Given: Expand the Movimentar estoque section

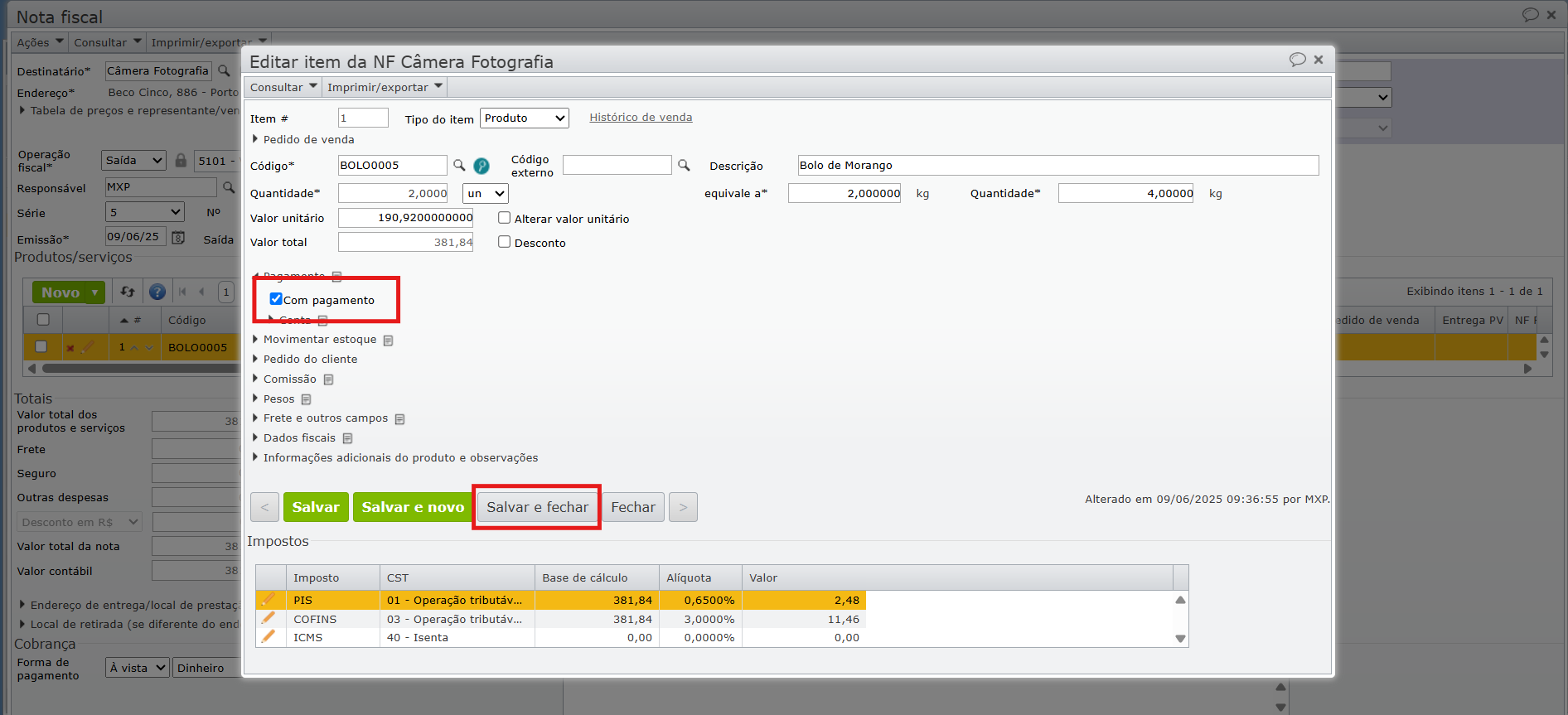Looking at the screenshot, I should click(316, 340).
